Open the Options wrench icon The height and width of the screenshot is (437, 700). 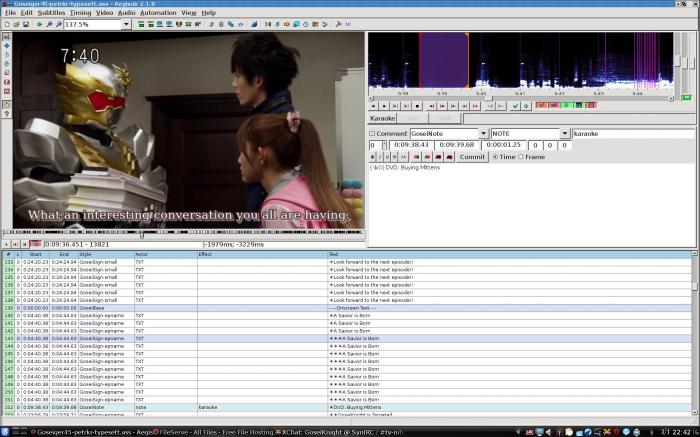(338, 24)
